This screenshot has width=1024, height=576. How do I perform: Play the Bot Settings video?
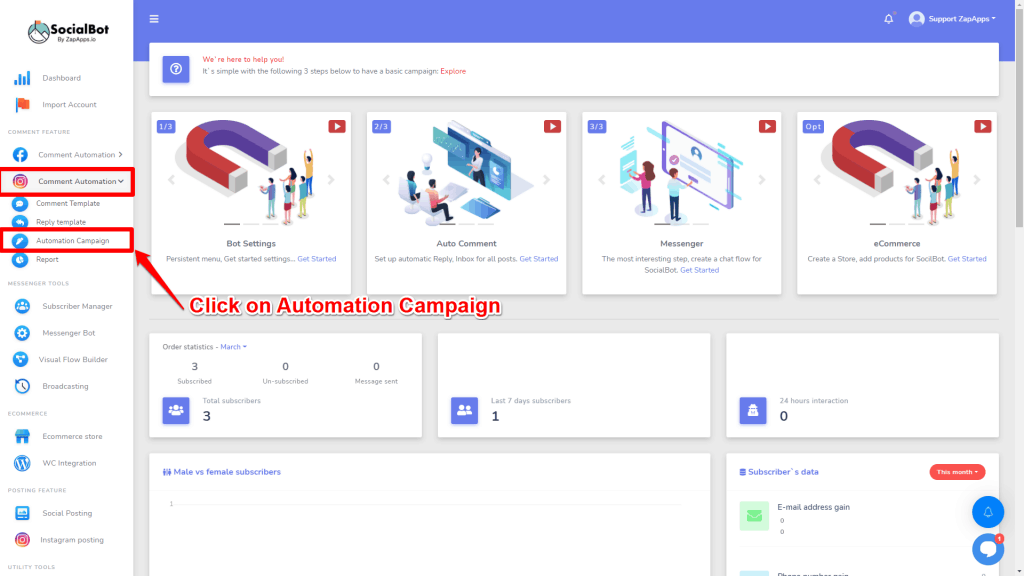[x=337, y=127]
